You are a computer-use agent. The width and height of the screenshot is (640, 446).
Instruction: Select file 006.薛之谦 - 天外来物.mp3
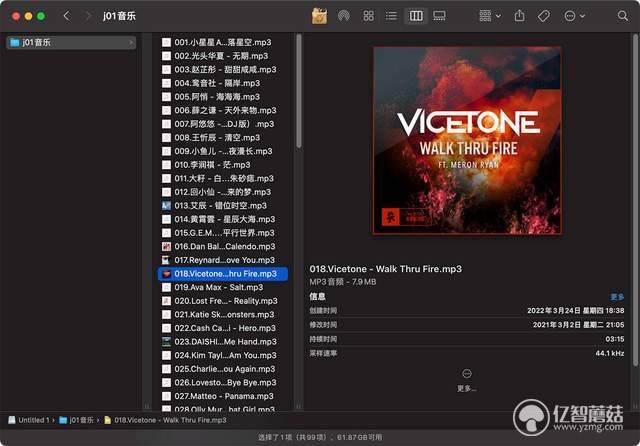(x=223, y=111)
